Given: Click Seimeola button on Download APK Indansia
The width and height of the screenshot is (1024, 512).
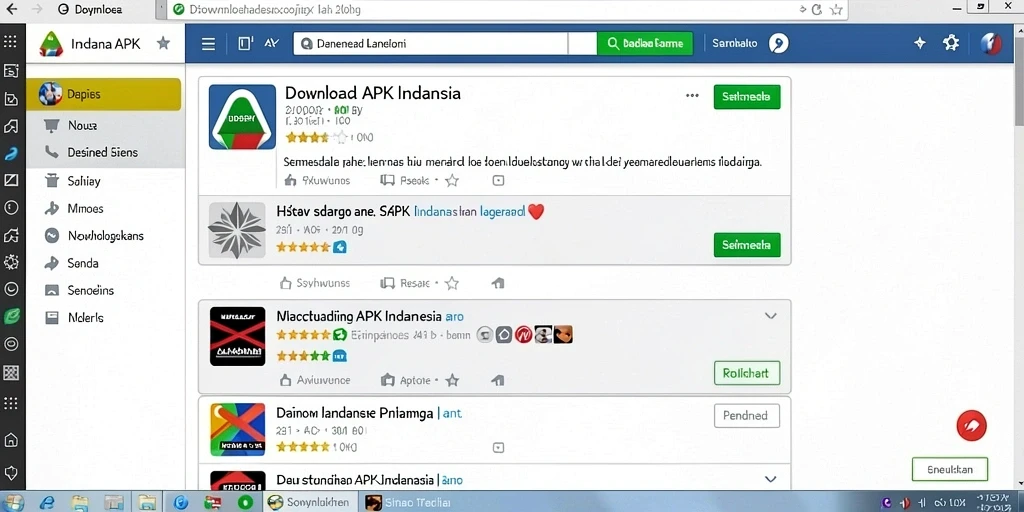Looking at the screenshot, I should (746, 97).
